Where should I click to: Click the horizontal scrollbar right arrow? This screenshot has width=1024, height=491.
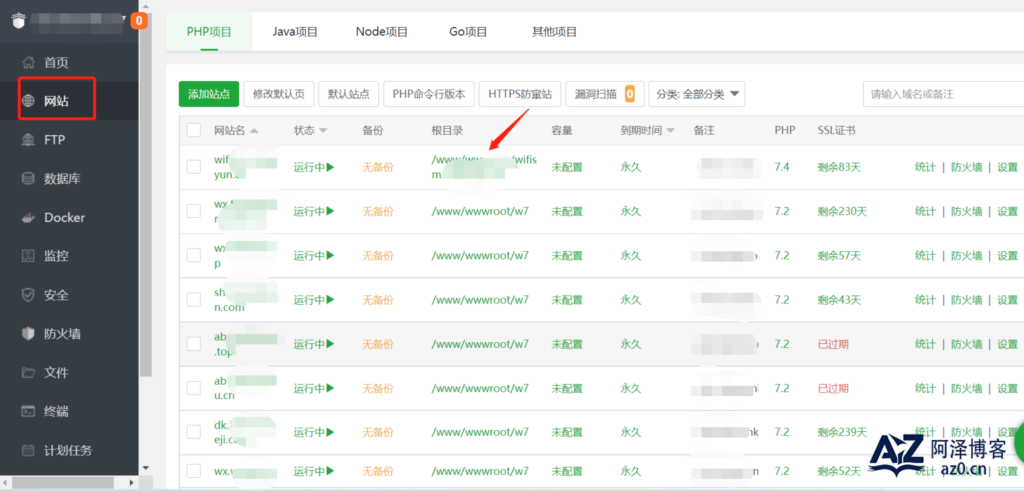(x=131, y=483)
